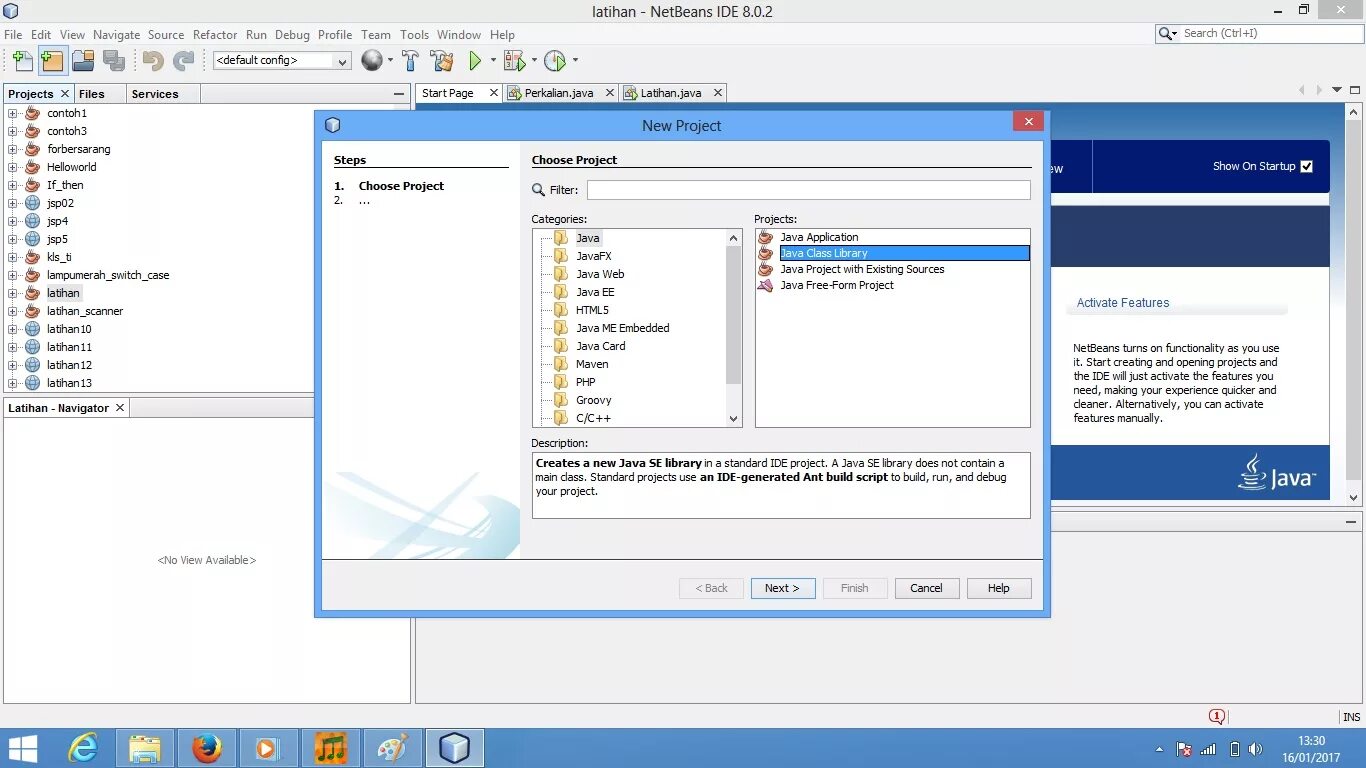Click the Profile Project clock icon
The width and height of the screenshot is (1366, 768).
[x=555, y=61]
